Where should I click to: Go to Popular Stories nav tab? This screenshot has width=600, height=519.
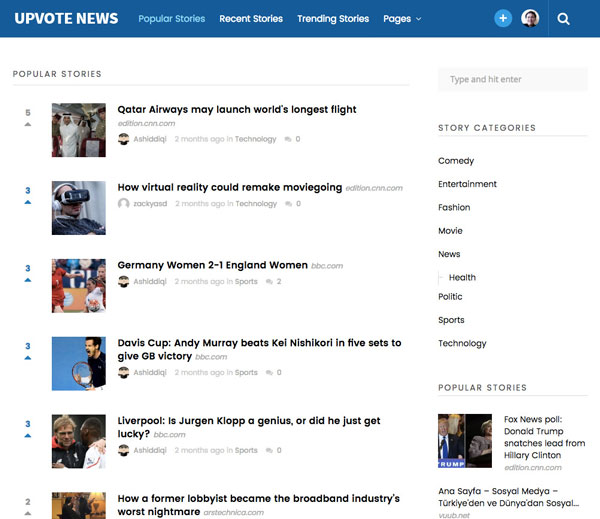(x=171, y=19)
